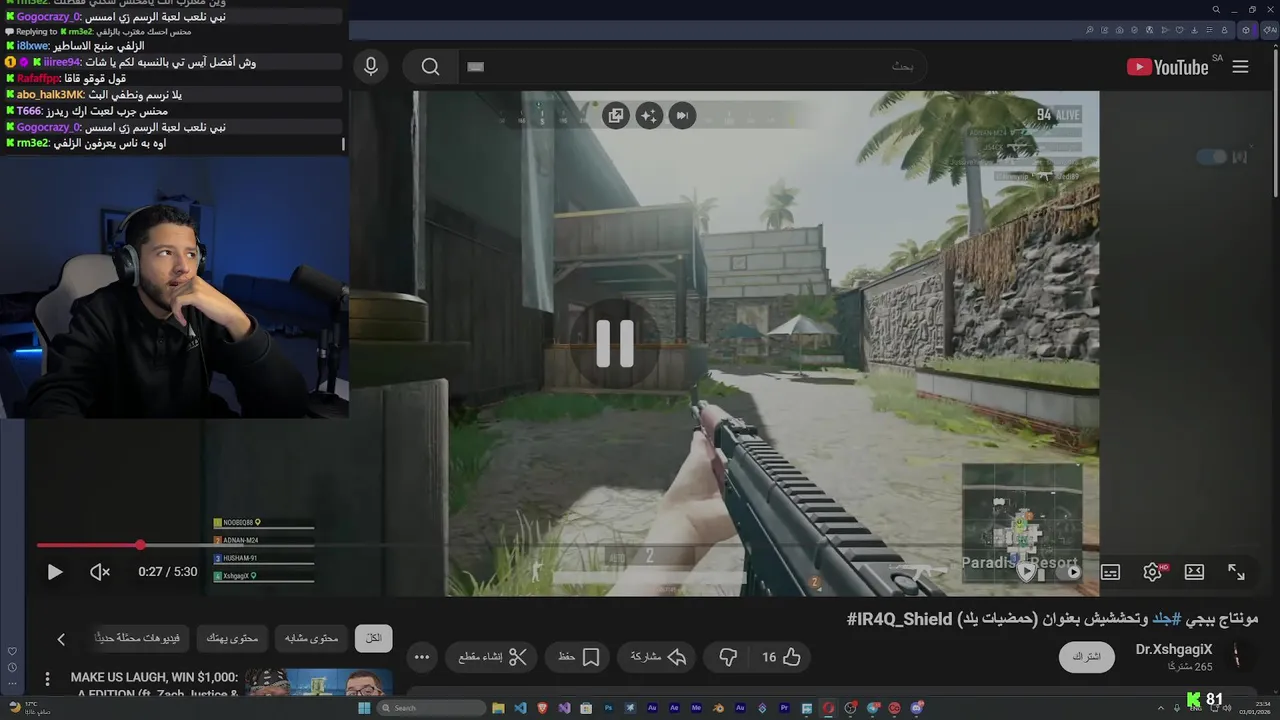This screenshot has width=1280, height=720.
Task: Unmute the video via speaker icon
Action: pos(100,572)
